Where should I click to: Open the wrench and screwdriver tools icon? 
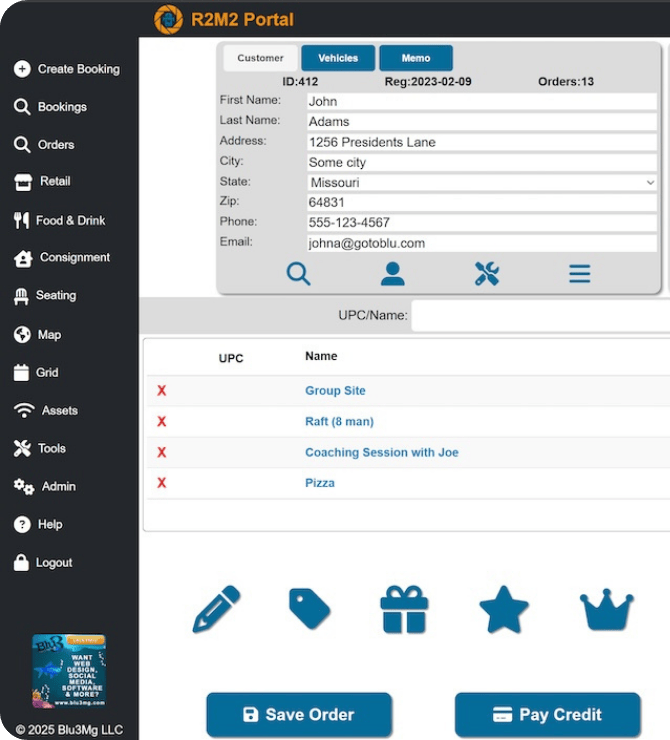pyautogui.click(x=486, y=273)
